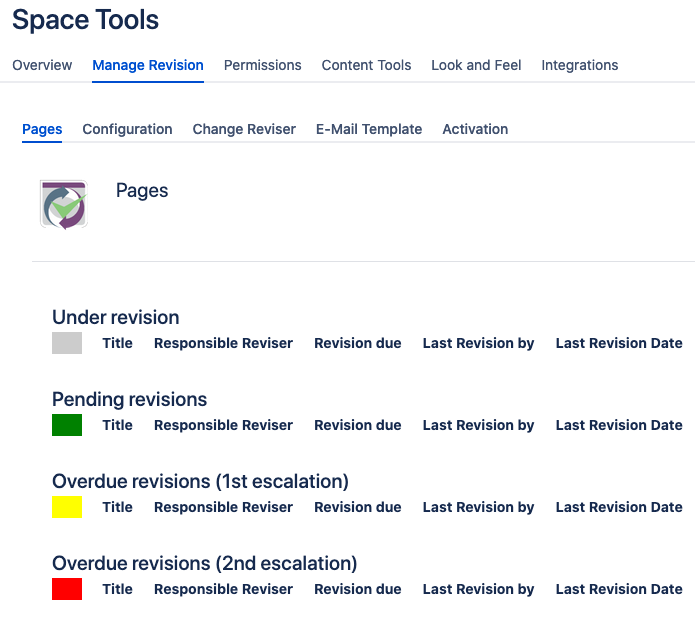This screenshot has height=620, width=695.
Task: Select the red 2nd escalation swatch
Action: pyautogui.click(x=67, y=589)
